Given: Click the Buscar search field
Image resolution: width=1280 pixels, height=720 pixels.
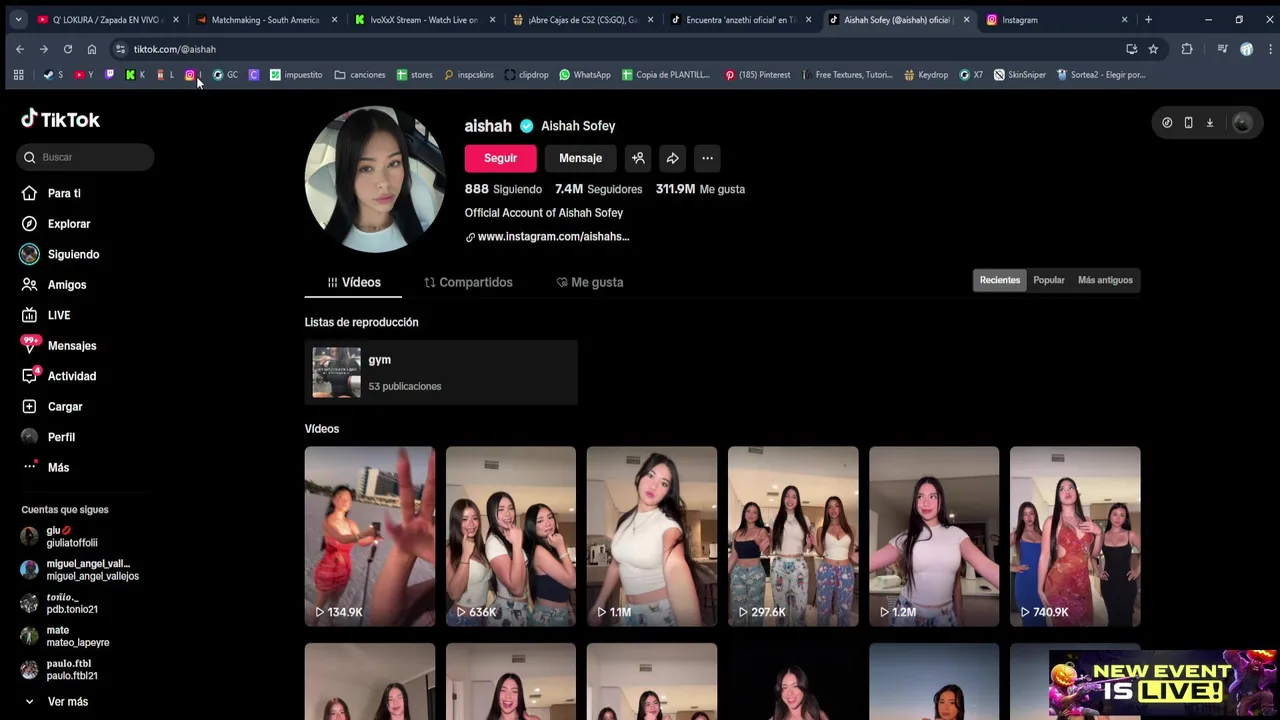Looking at the screenshot, I should pos(85,157).
